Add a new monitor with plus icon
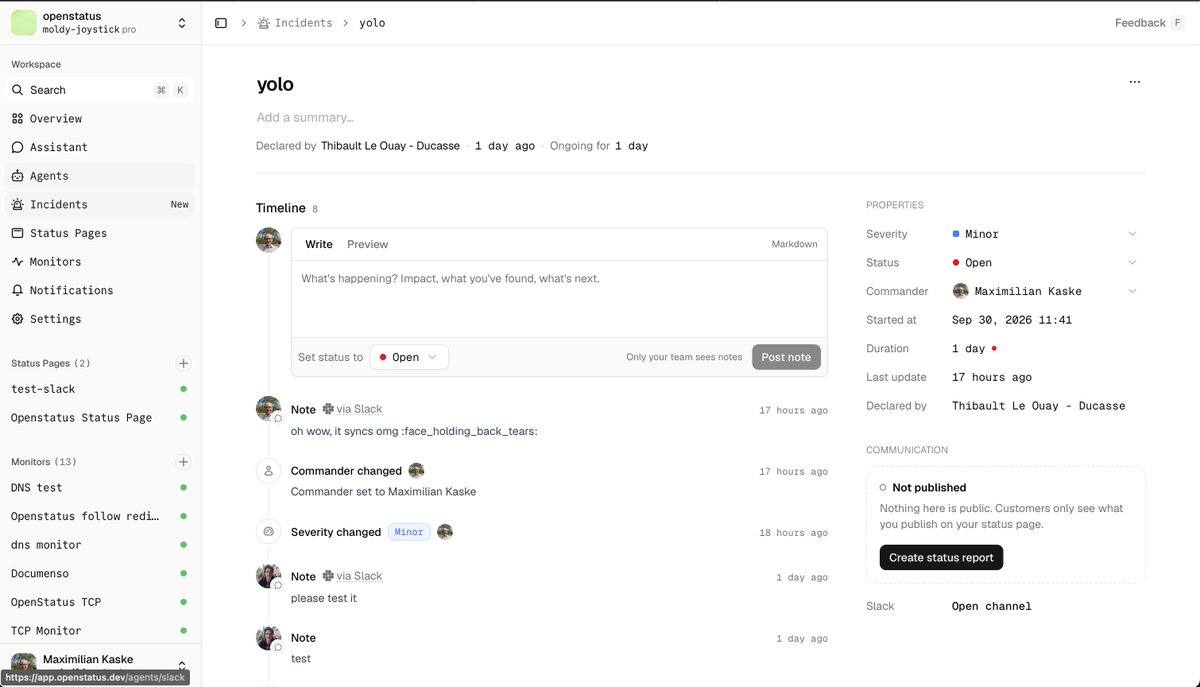 click(183, 462)
